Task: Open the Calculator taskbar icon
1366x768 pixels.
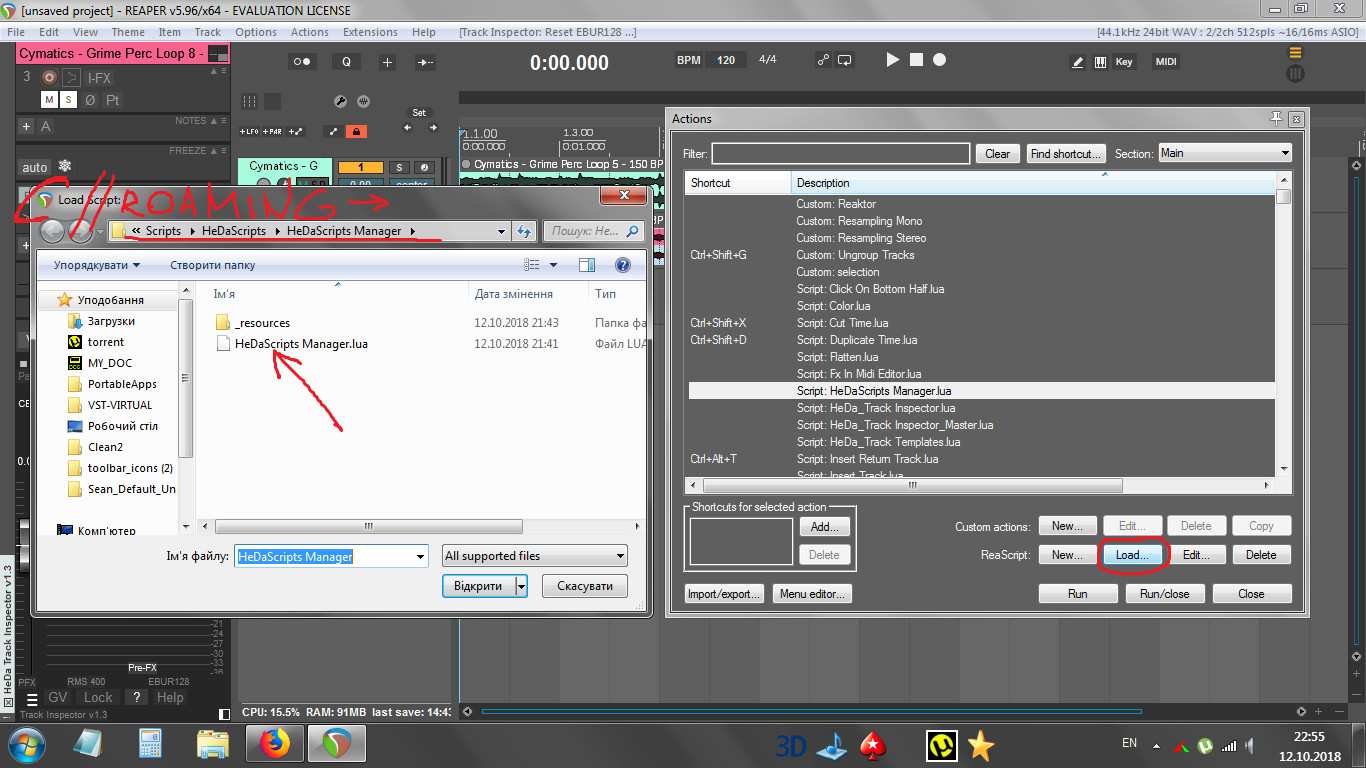Action: (x=150, y=745)
